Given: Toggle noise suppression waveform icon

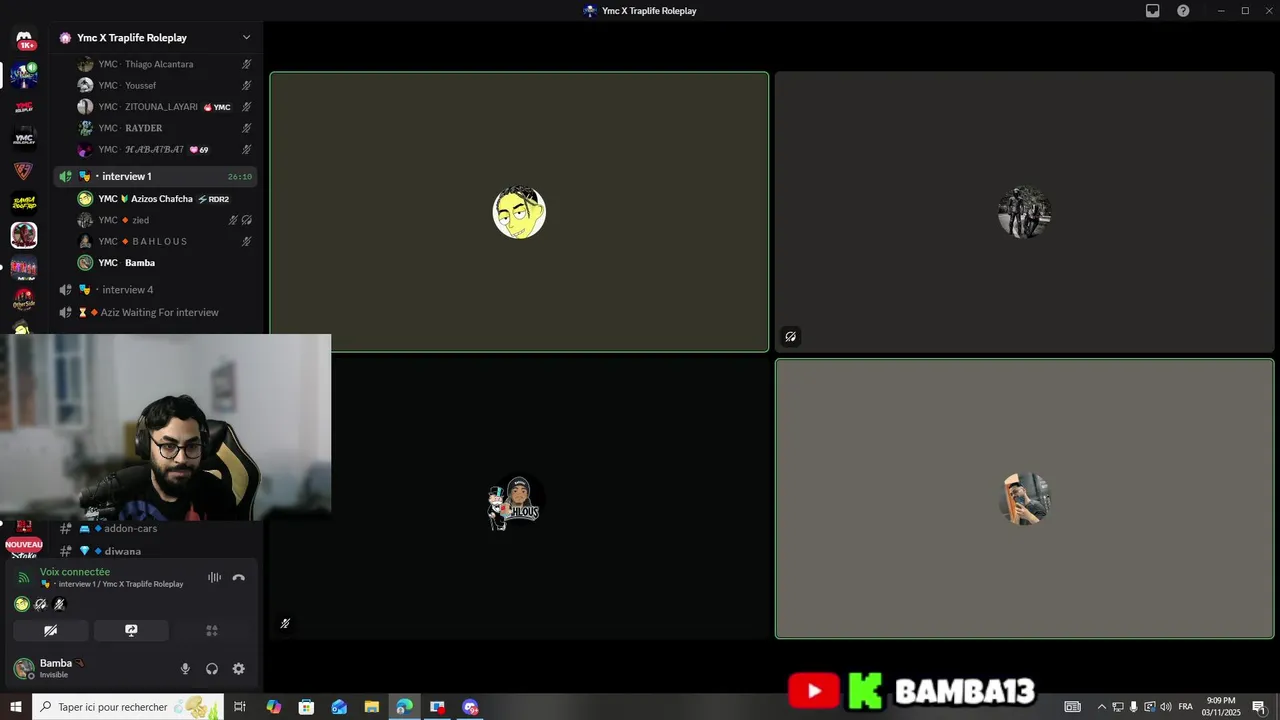Looking at the screenshot, I should coord(214,577).
